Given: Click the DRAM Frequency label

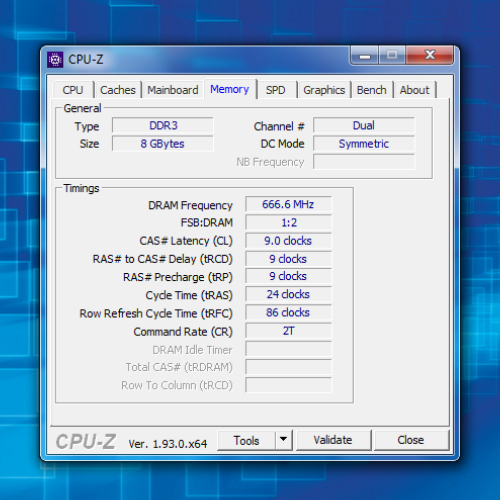Looking at the screenshot, I should [190, 205].
